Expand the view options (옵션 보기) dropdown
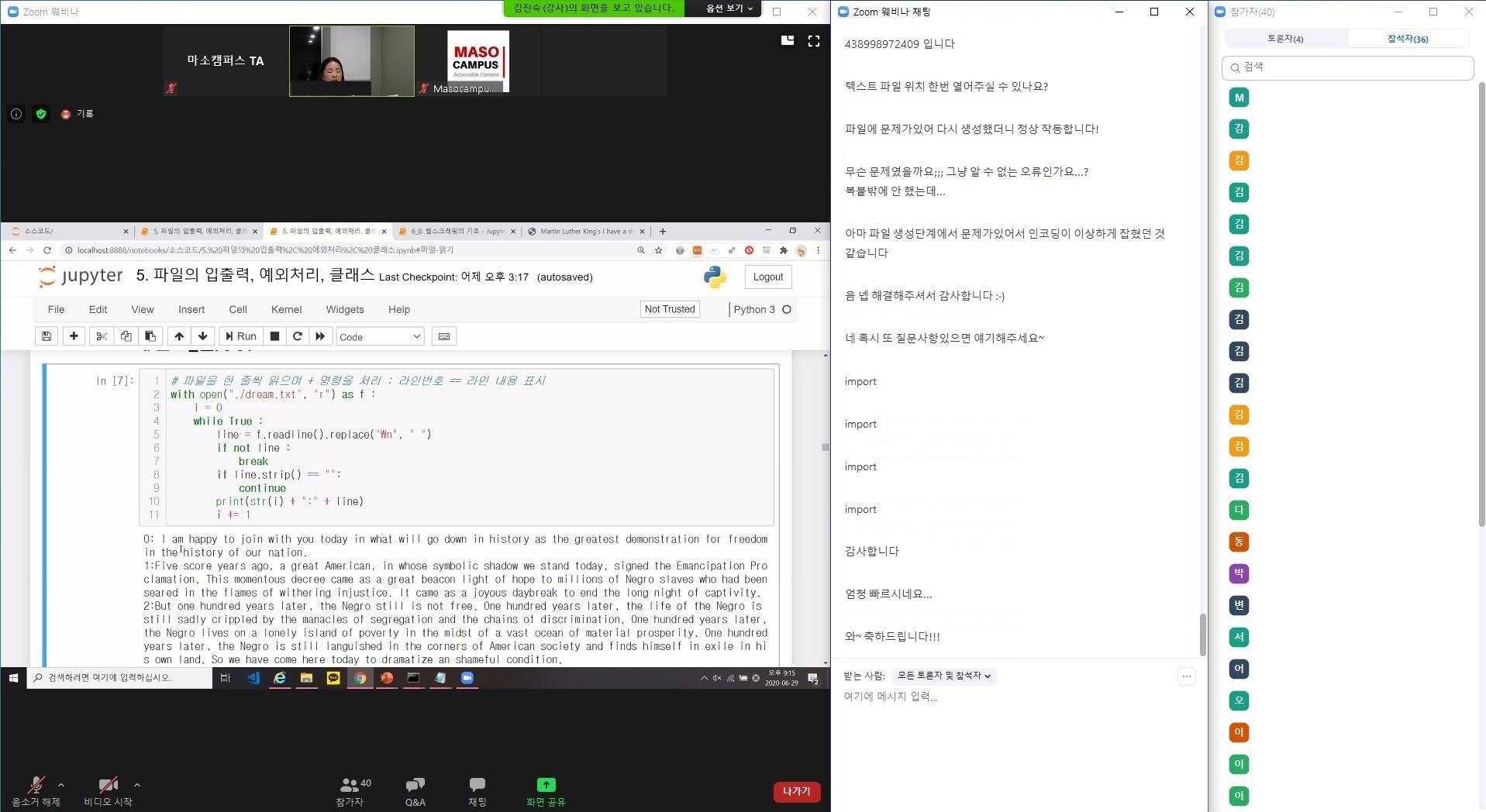The image size is (1486, 812). 729,9
